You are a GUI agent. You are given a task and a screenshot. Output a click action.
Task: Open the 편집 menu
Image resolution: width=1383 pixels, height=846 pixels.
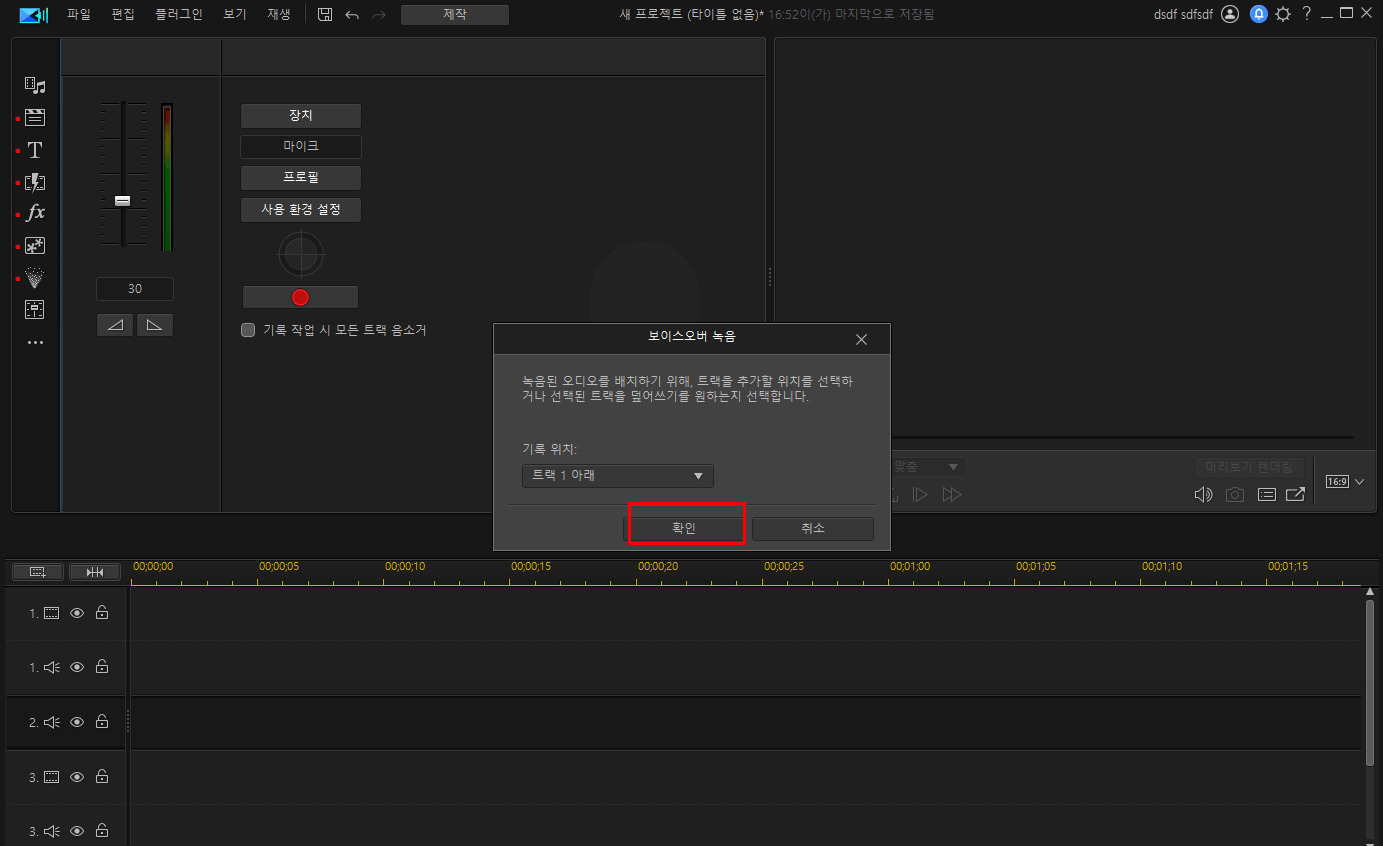pyautogui.click(x=123, y=15)
